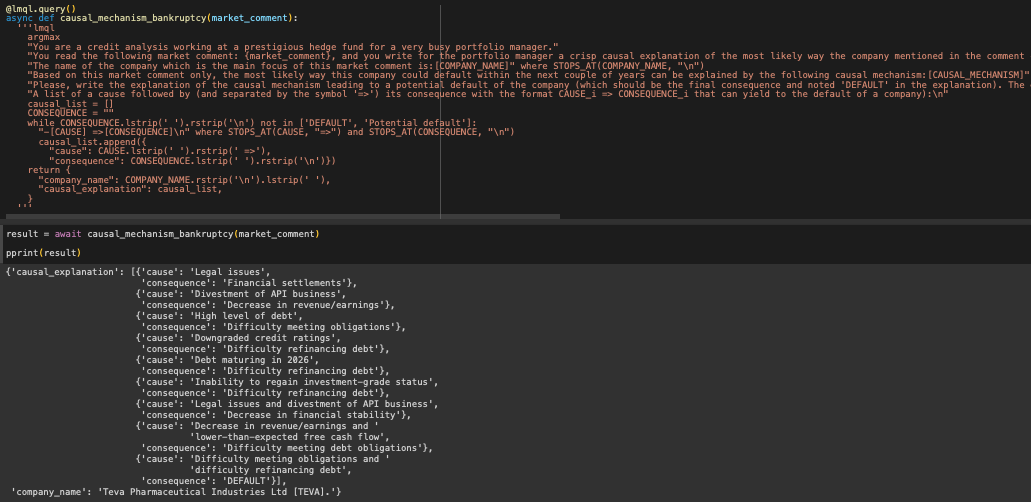Click the return statement in the function
1031x502 pixels.
(43, 169)
